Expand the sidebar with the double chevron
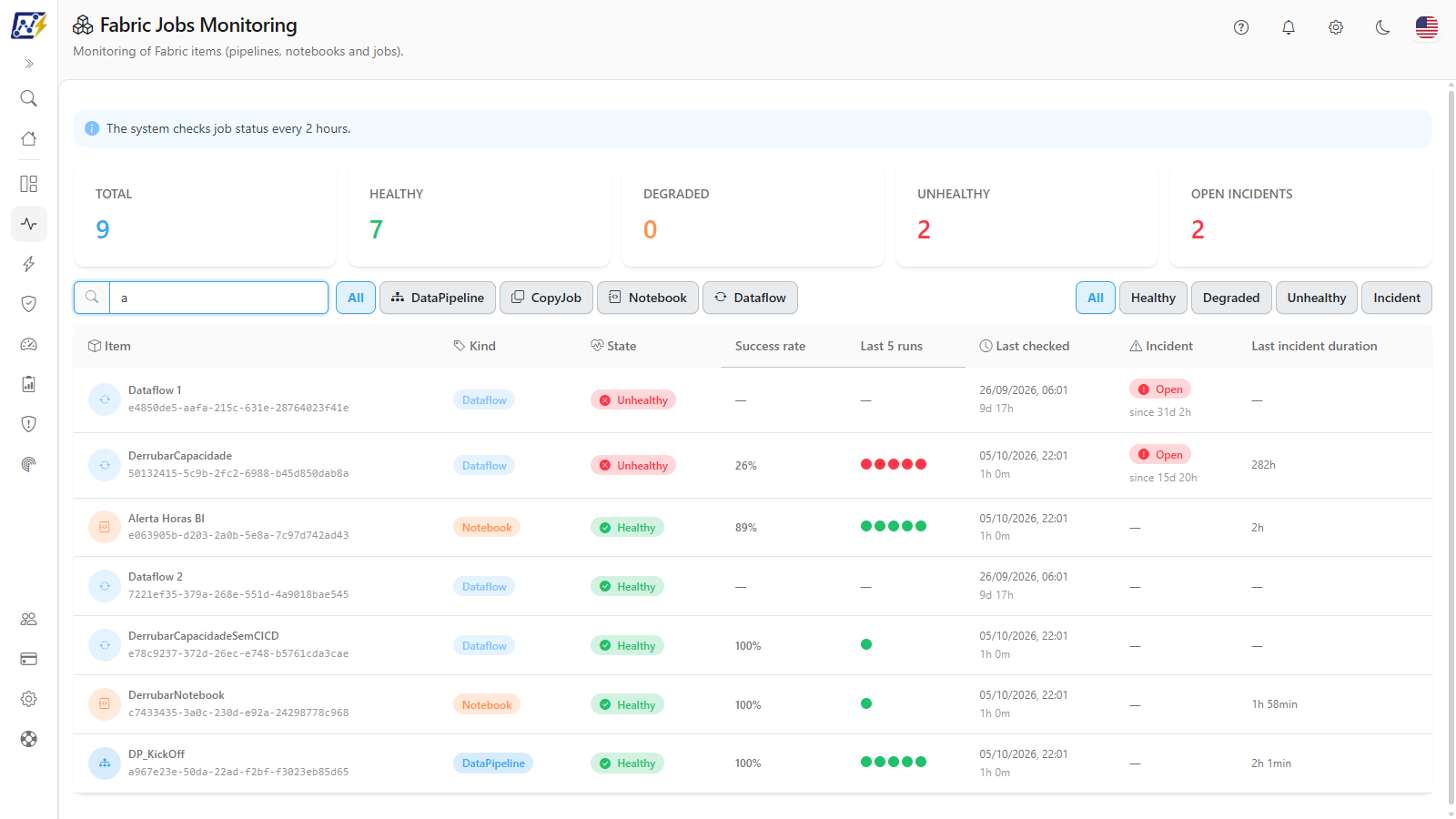The image size is (1456, 819). pos(29,64)
